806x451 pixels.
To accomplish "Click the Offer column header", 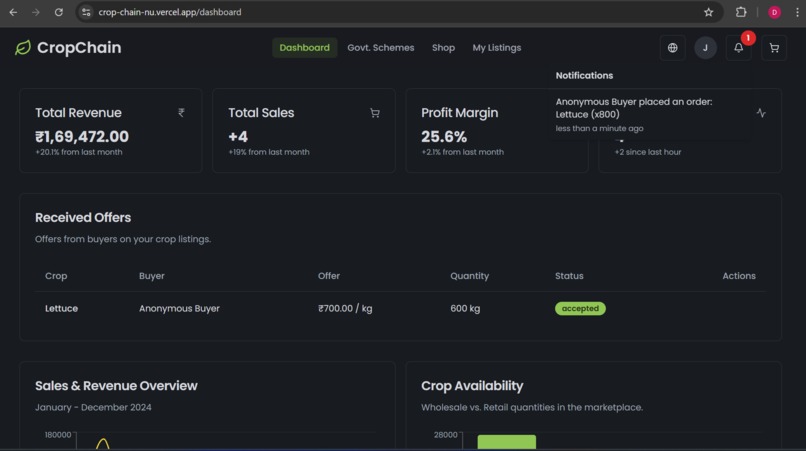I will click(328, 276).
